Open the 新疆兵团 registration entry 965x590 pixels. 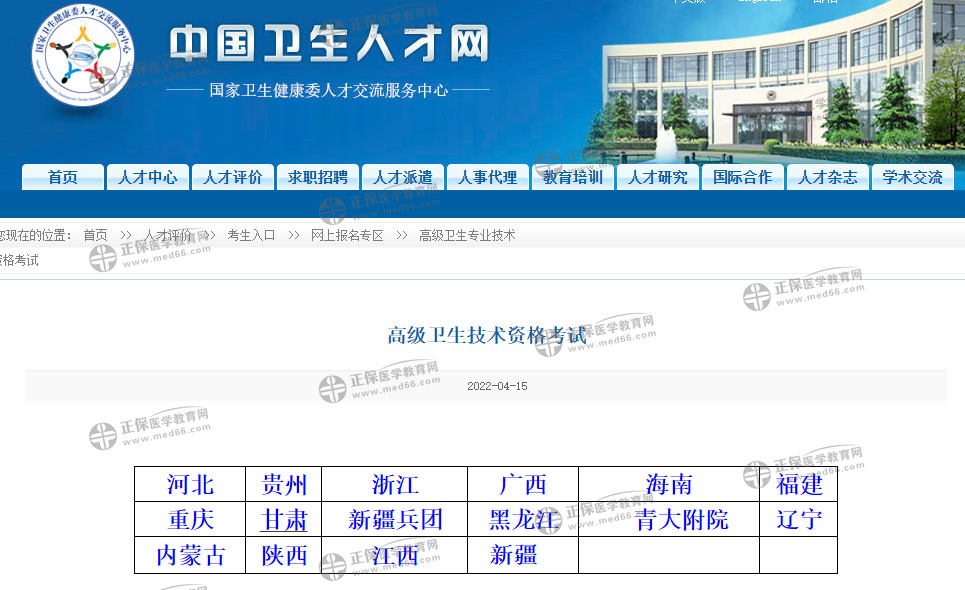click(x=393, y=519)
